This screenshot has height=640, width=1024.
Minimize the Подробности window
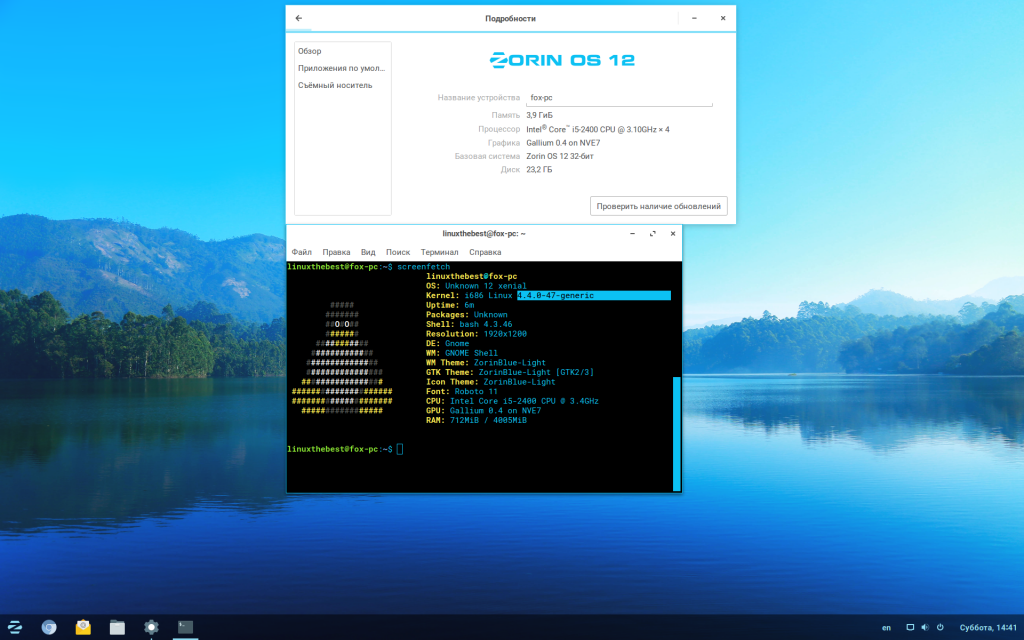pos(694,18)
